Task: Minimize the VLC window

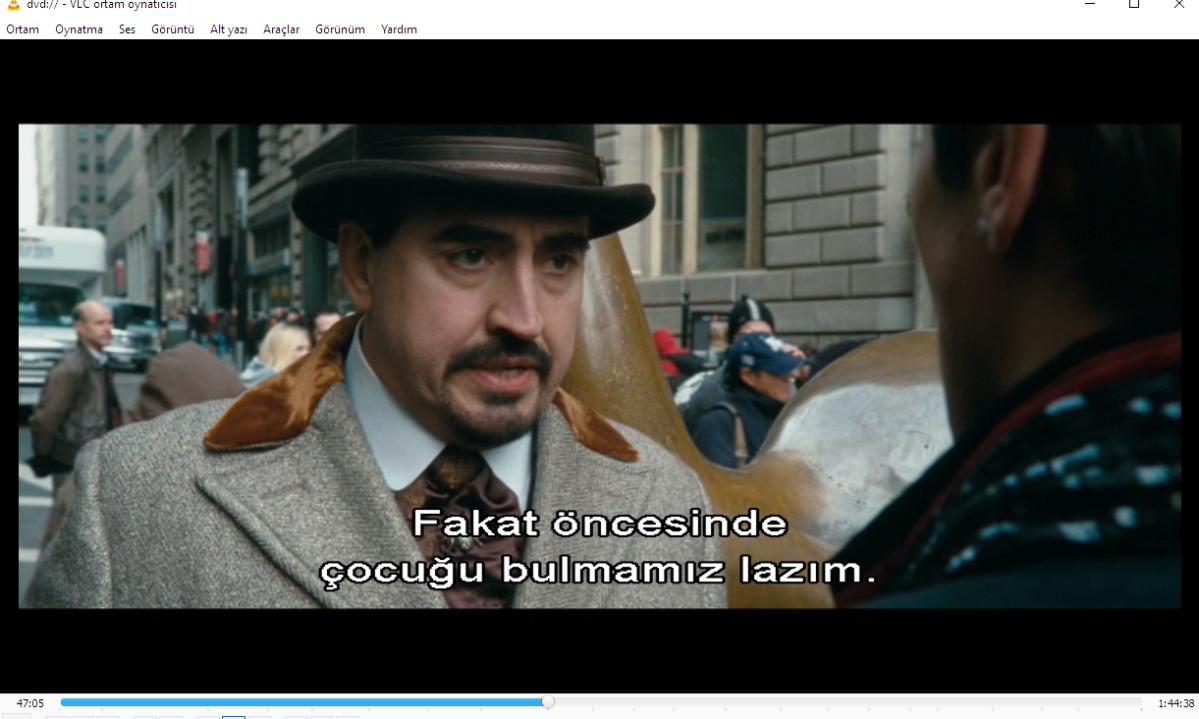Action: pyautogui.click(x=1090, y=4)
